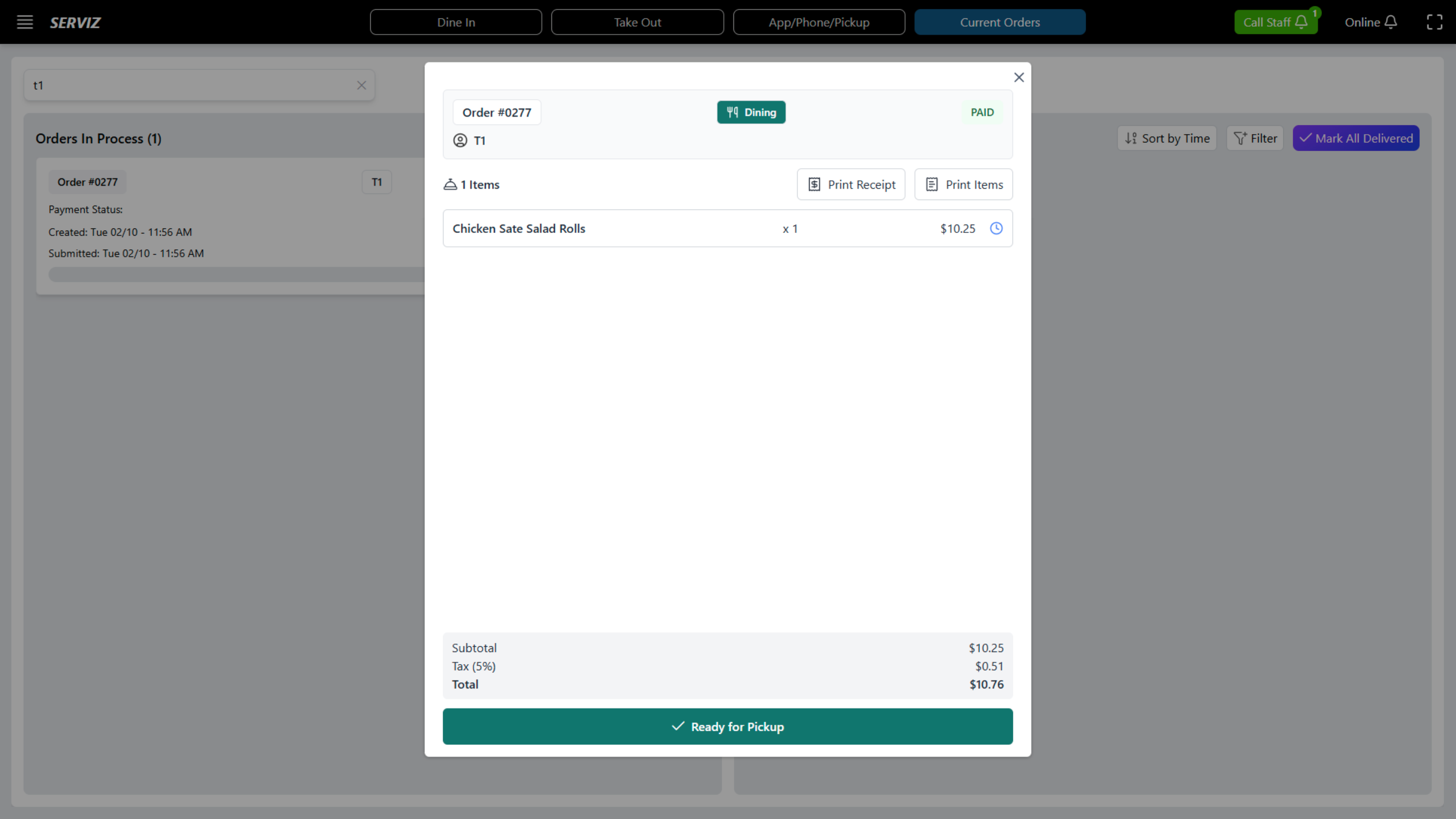1456x819 pixels.
Task: Switch to the Dine In tab
Action: point(456,22)
